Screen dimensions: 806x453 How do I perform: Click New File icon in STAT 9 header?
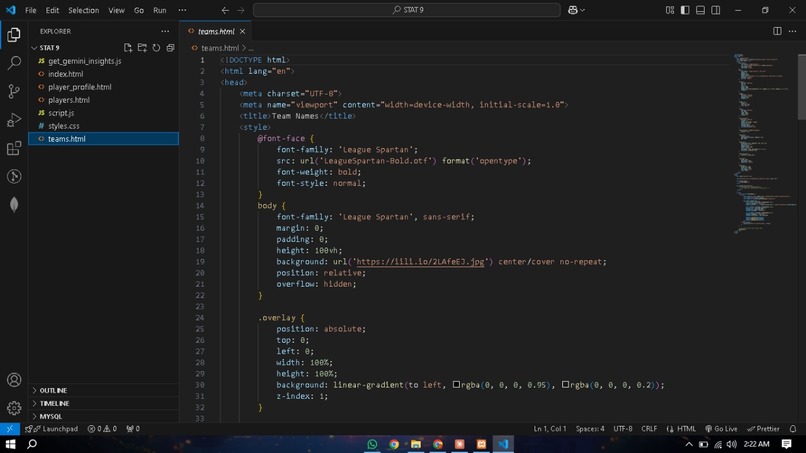click(x=128, y=48)
